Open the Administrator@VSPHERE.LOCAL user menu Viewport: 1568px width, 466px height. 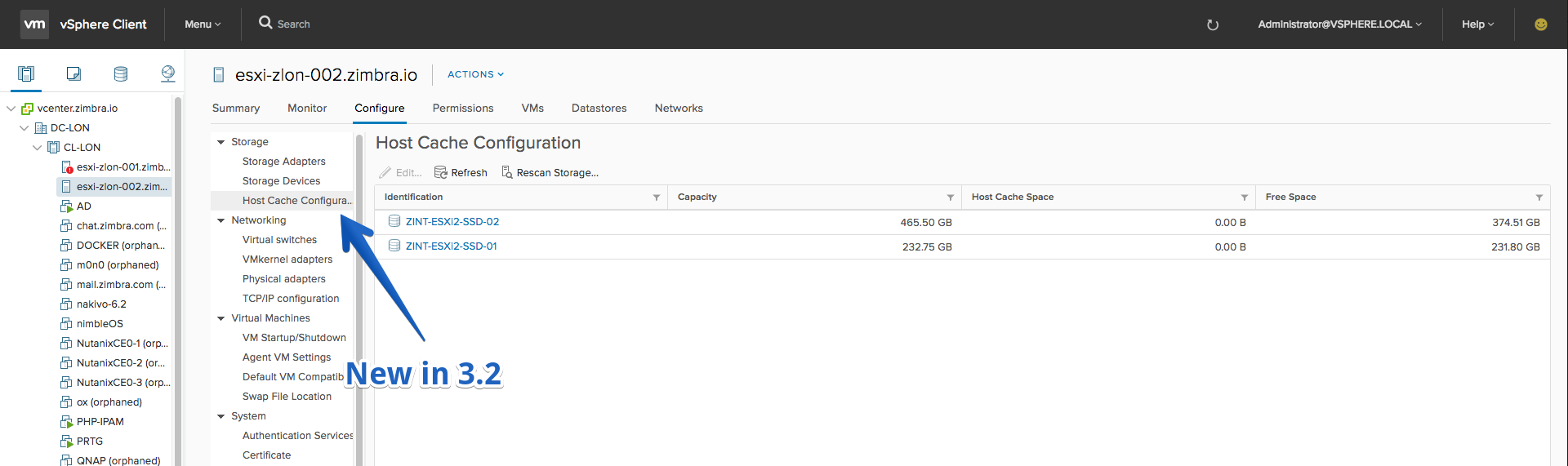(x=1339, y=24)
